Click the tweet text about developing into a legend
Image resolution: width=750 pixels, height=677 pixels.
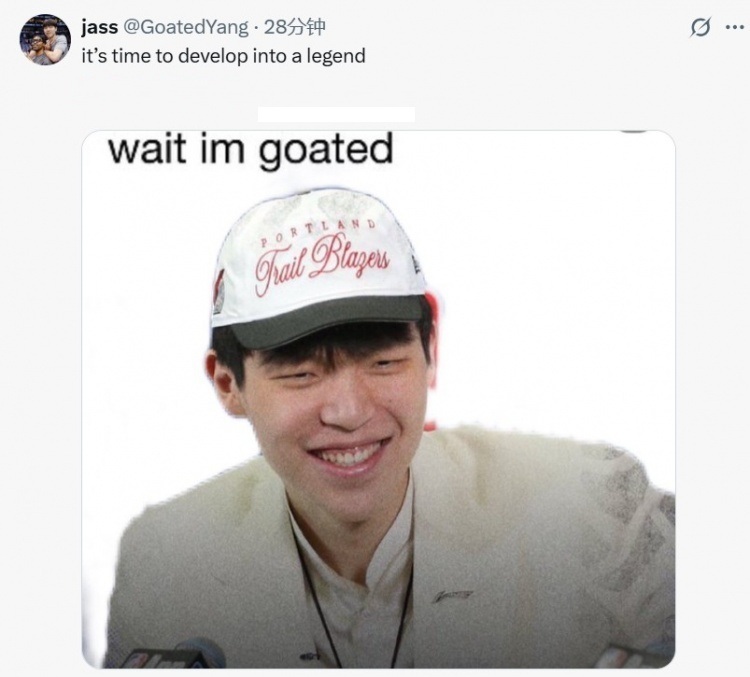(223, 56)
